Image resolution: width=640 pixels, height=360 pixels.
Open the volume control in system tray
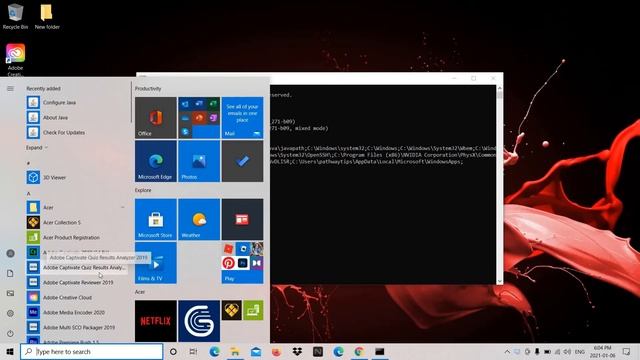(x=567, y=351)
